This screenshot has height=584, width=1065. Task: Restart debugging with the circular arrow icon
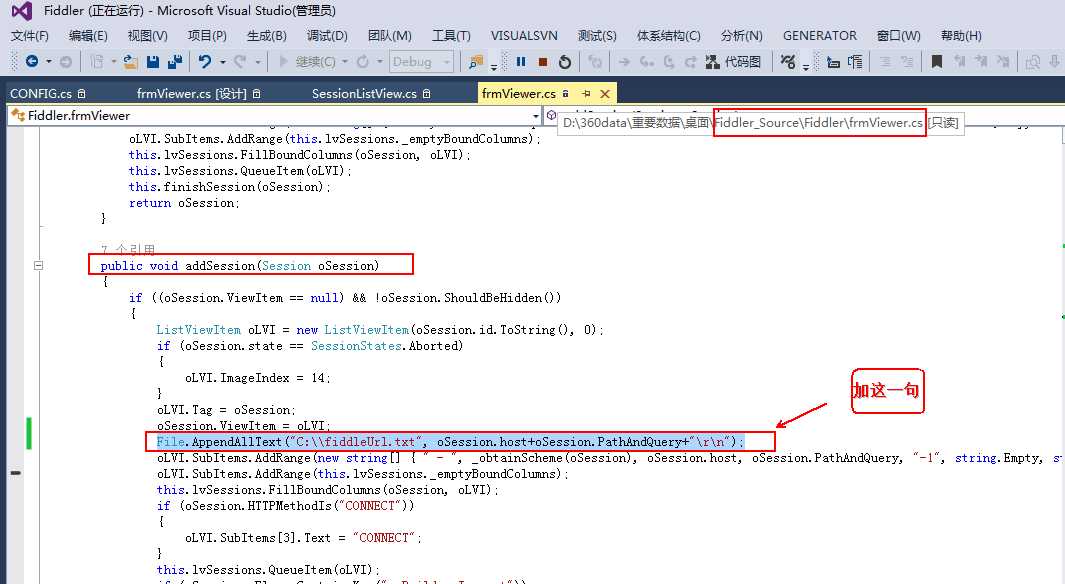point(564,62)
